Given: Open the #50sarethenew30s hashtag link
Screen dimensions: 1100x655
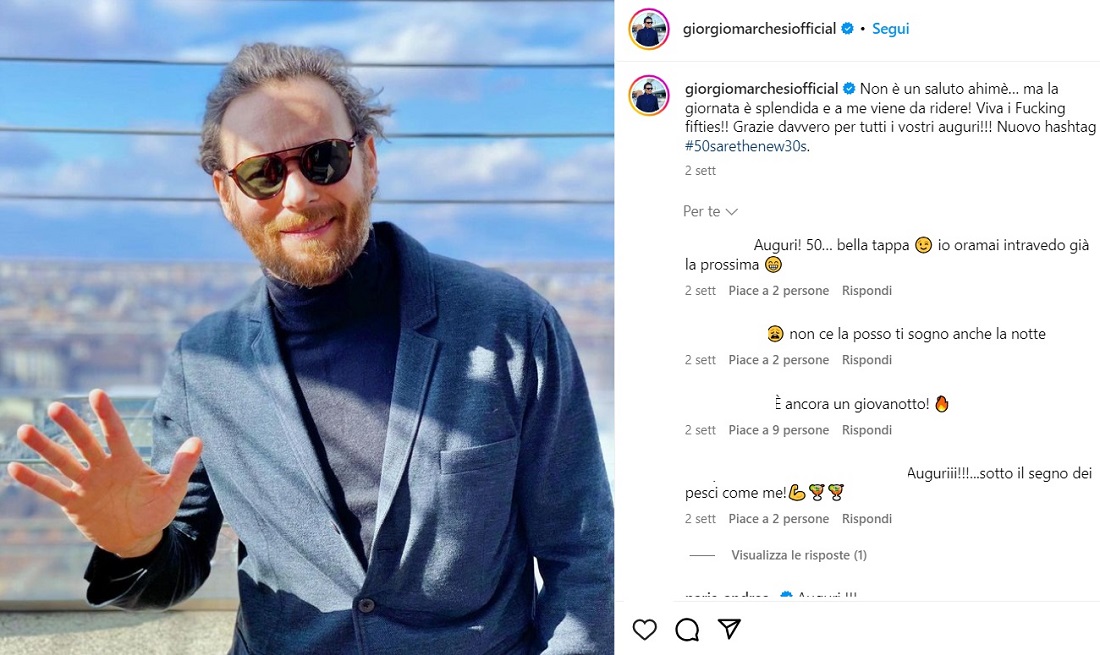Looking at the screenshot, I should coord(746,146).
